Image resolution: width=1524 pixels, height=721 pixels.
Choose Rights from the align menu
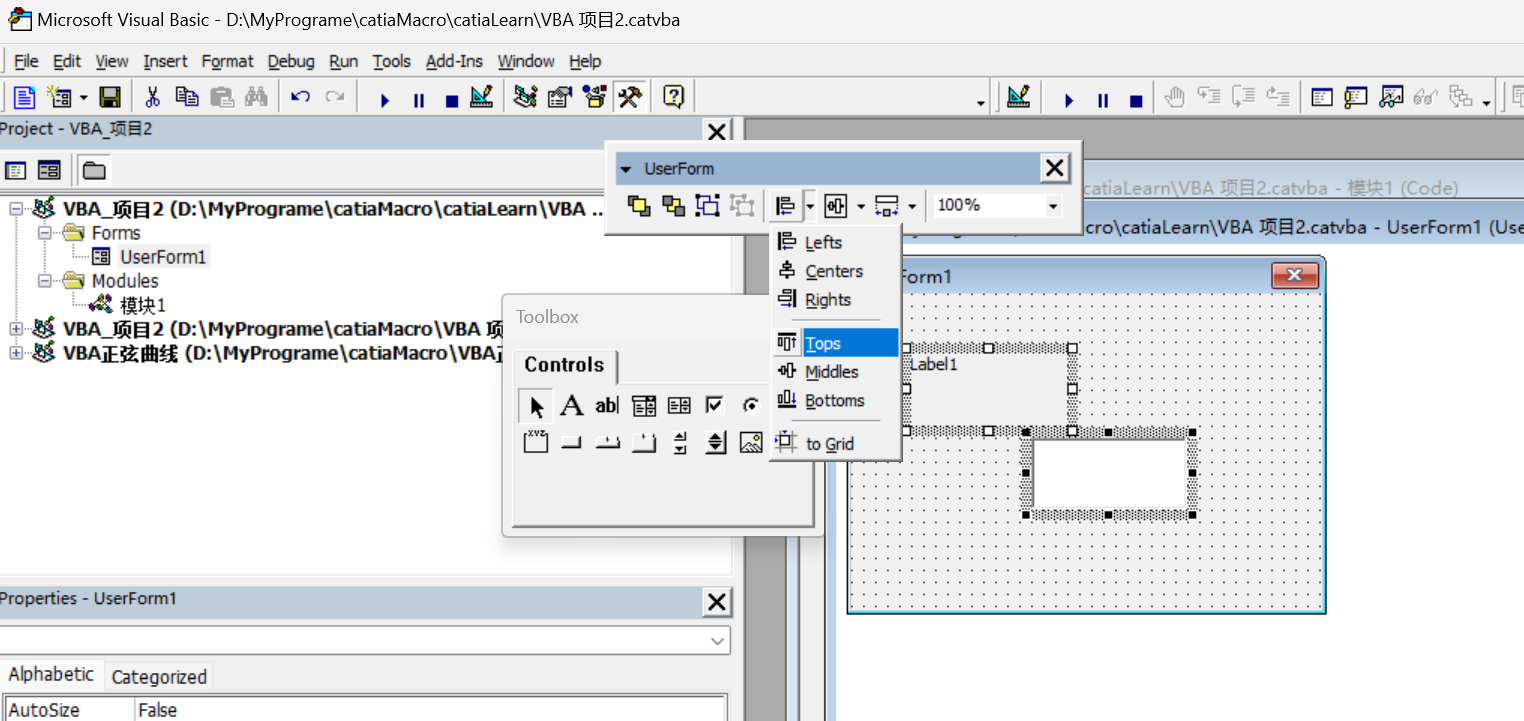835,299
